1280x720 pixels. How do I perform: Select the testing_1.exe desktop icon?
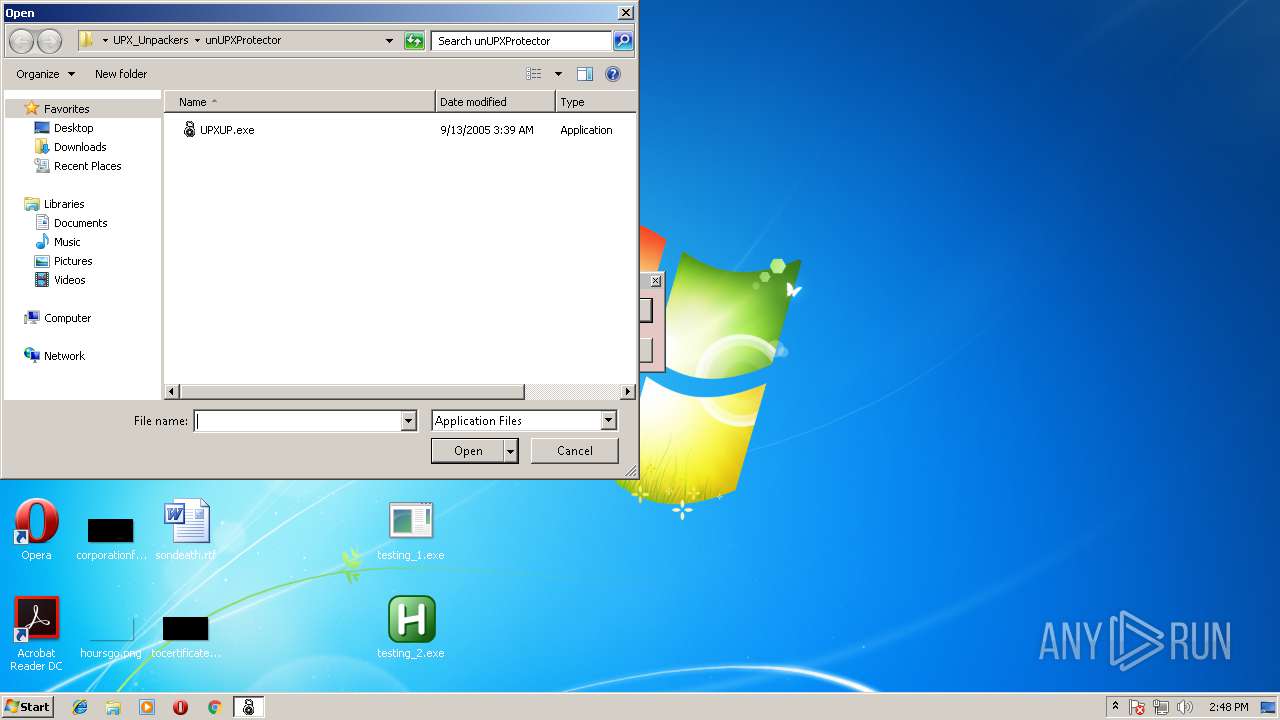click(x=411, y=530)
